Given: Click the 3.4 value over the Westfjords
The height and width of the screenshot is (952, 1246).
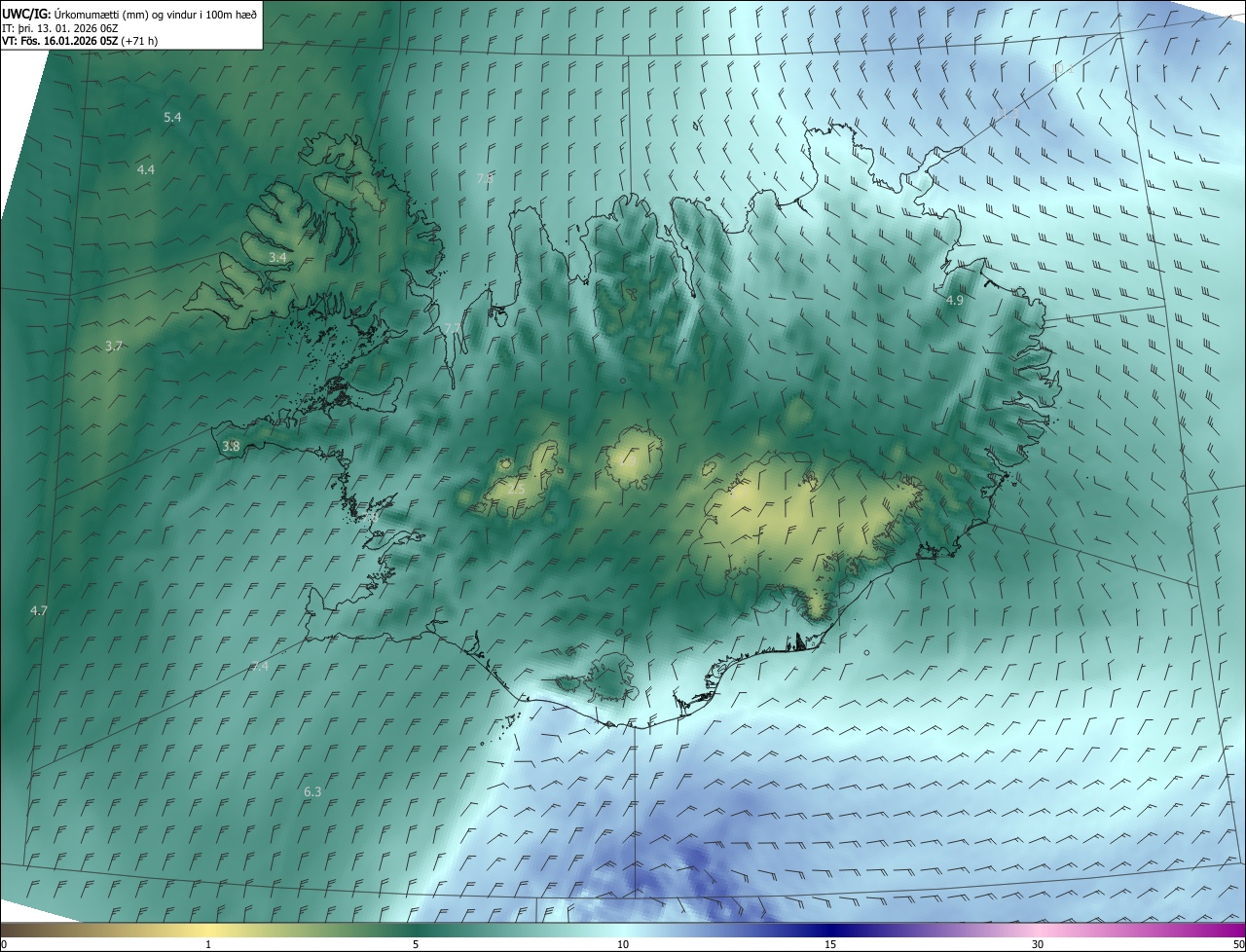Looking at the screenshot, I should click(x=277, y=257).
